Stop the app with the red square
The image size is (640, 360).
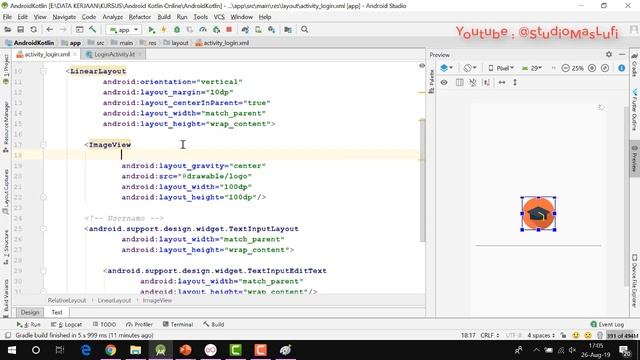click(x=229, y=29)
